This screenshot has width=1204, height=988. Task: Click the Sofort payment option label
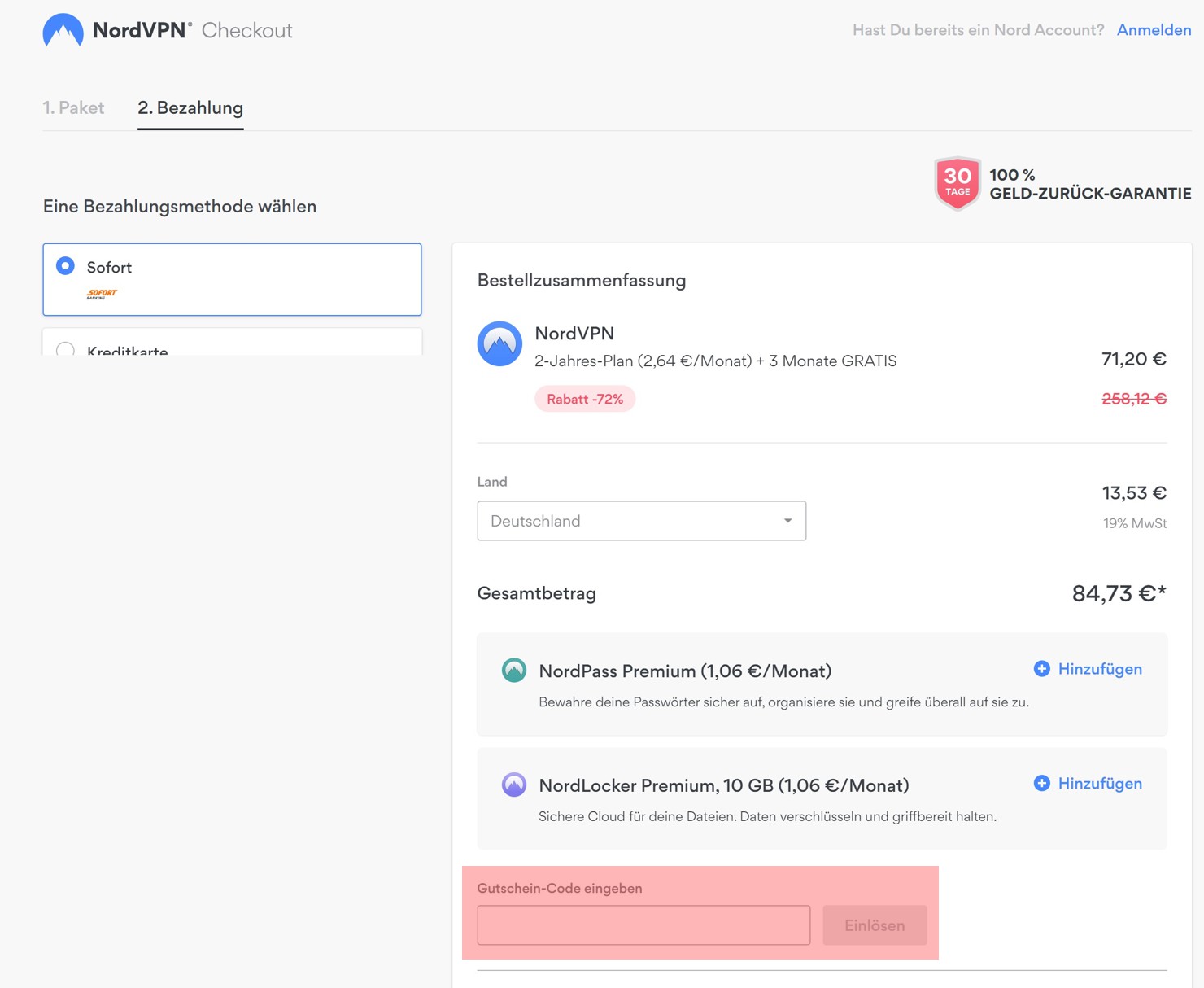pos(109,267)
